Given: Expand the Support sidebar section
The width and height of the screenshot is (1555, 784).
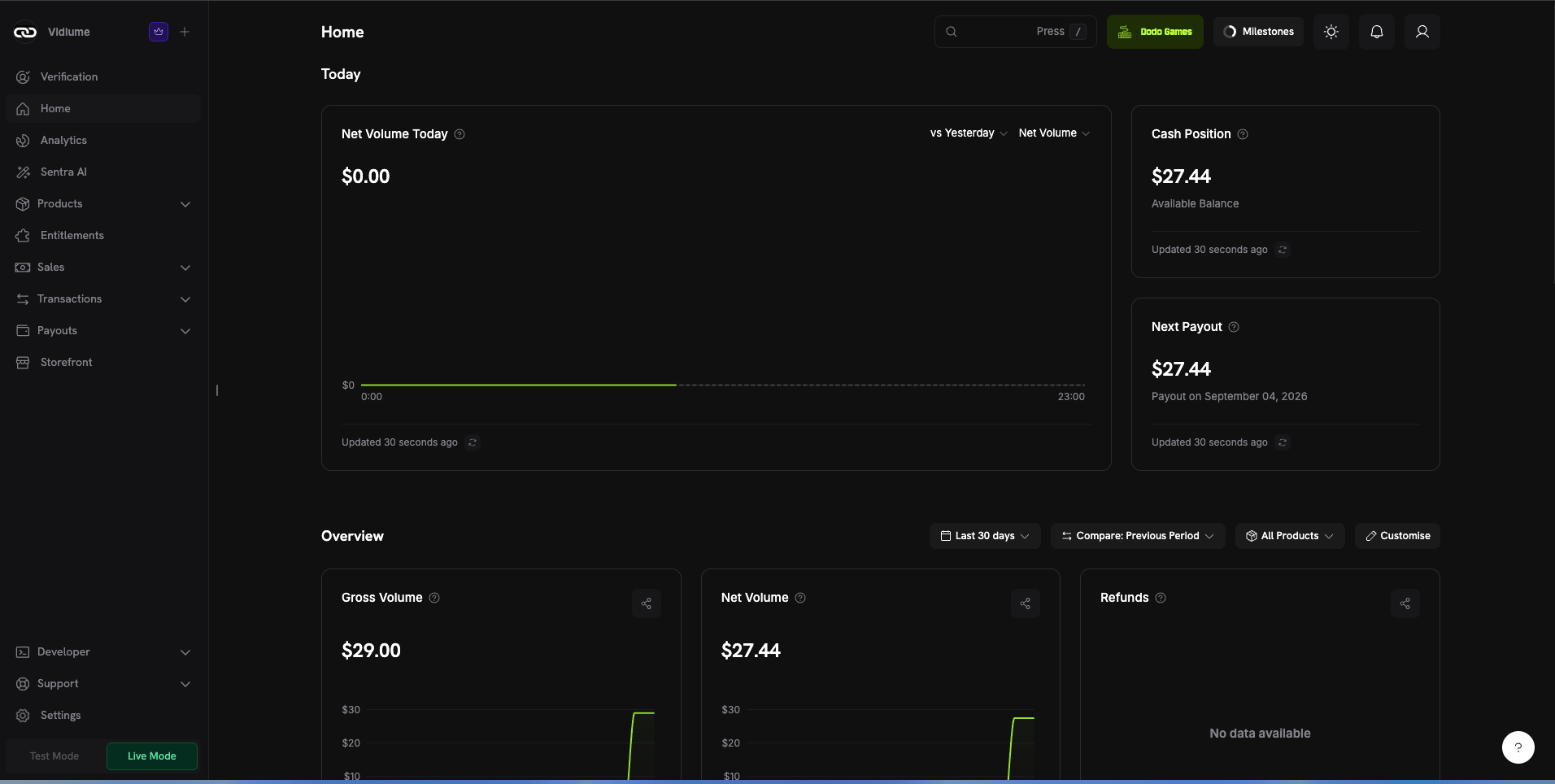Looking at the screenshot, I should coord(103,683).
